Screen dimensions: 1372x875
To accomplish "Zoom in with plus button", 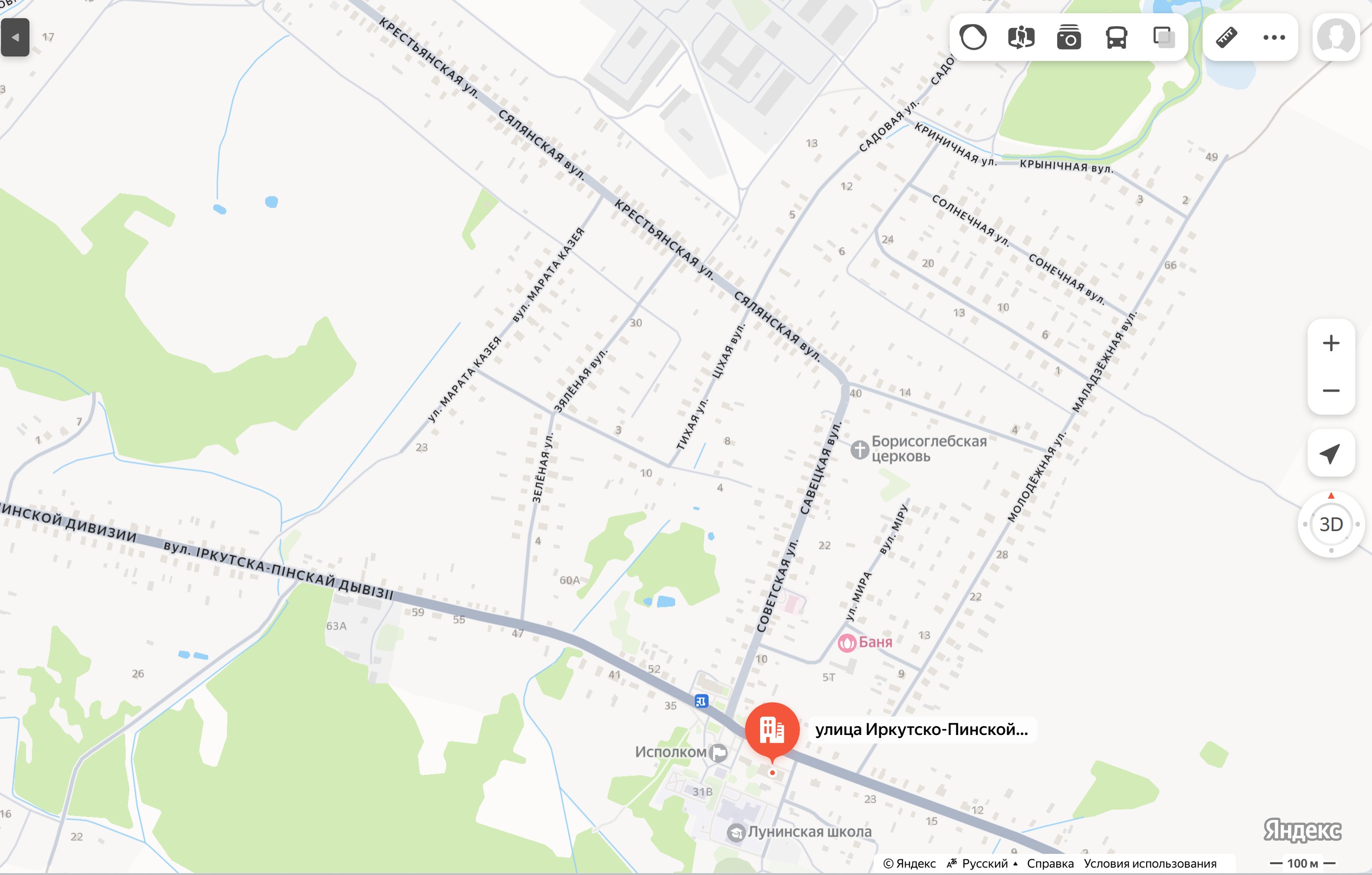I will click(1331, 343).
